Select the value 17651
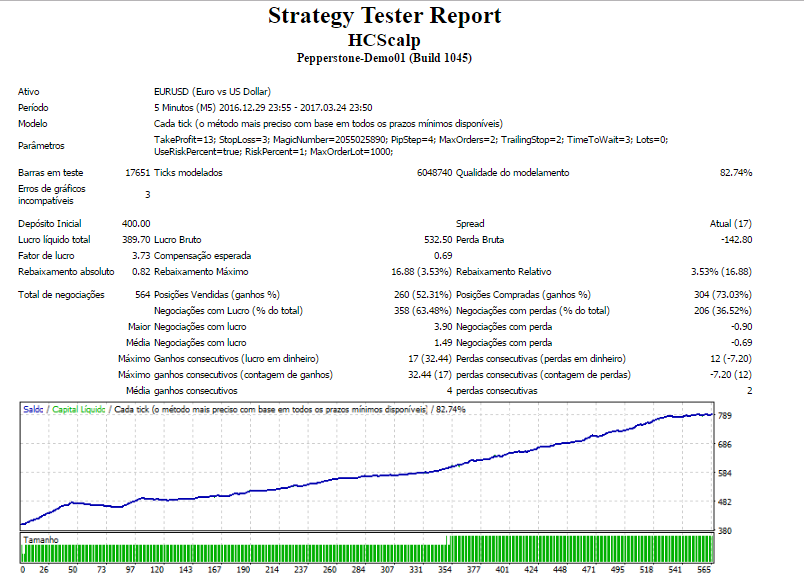Image resolution: width=804 pixels, height=577 pixels. pos(137,173)
